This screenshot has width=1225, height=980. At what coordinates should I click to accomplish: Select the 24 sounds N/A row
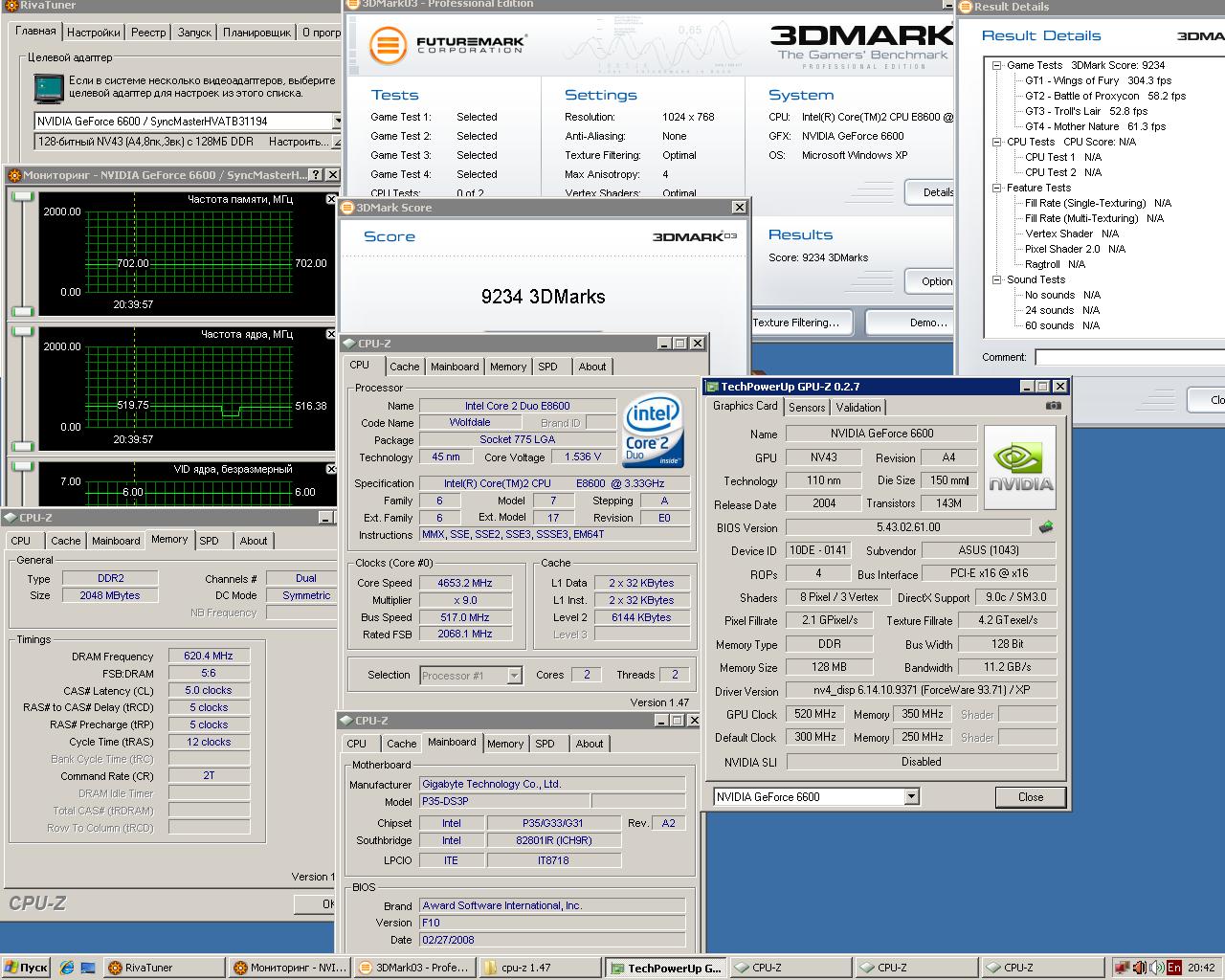1062,310
